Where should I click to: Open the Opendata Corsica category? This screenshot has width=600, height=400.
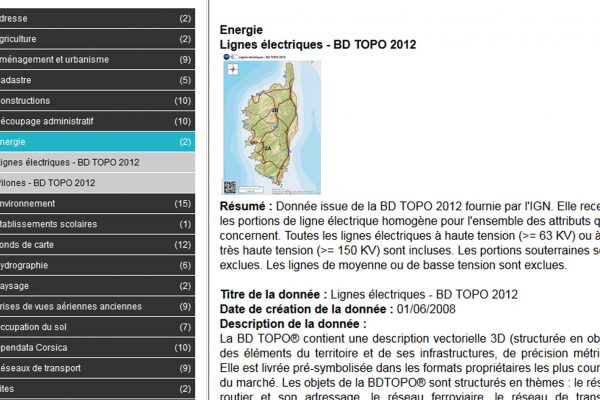[x=97, y=348]
